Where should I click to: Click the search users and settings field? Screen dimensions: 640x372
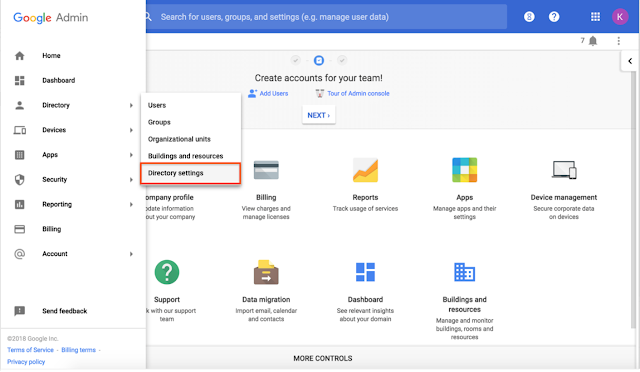pyautogui.click(x=326, y=17)
